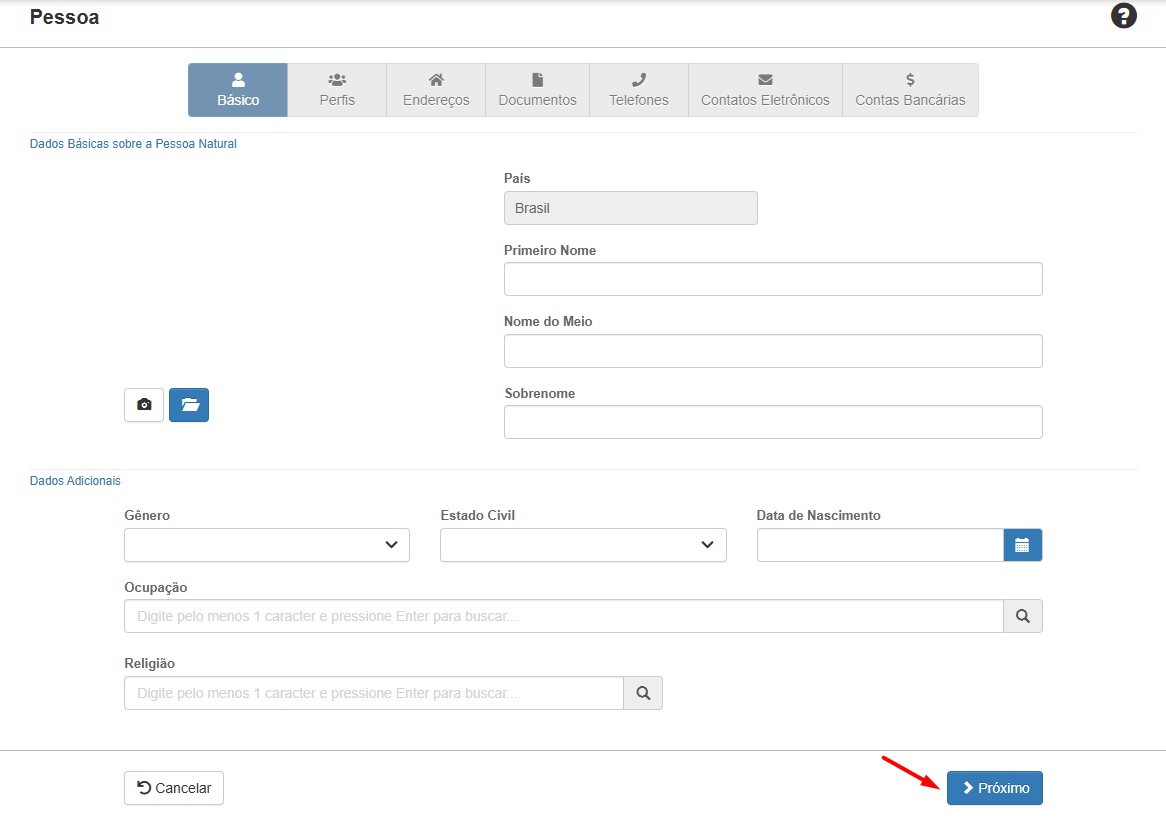This screenshot has height=832, width=1166.
Task: Click the Religião search magnifier icon
Action: pos(643,693)
